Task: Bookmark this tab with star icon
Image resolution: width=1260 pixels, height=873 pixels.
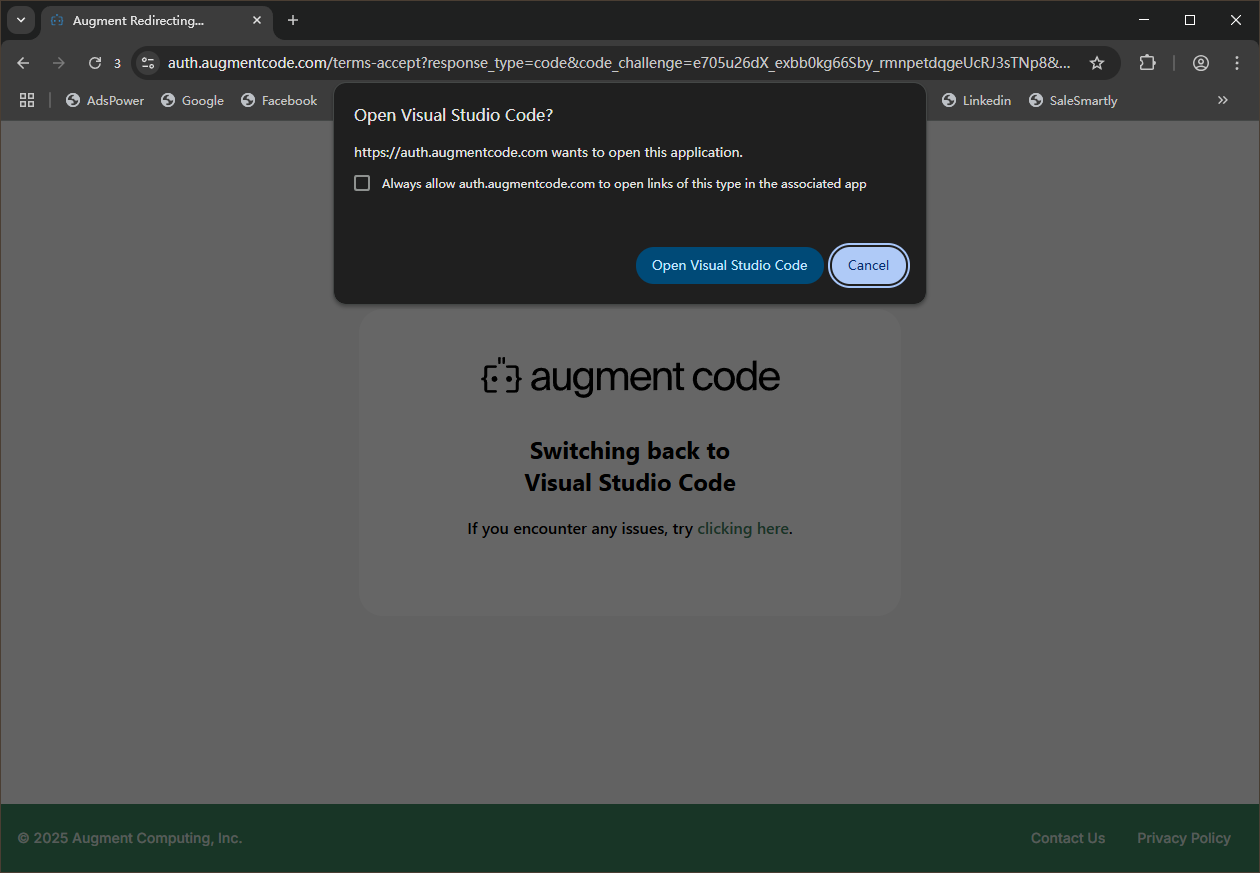Action: tap(1097, 63)
